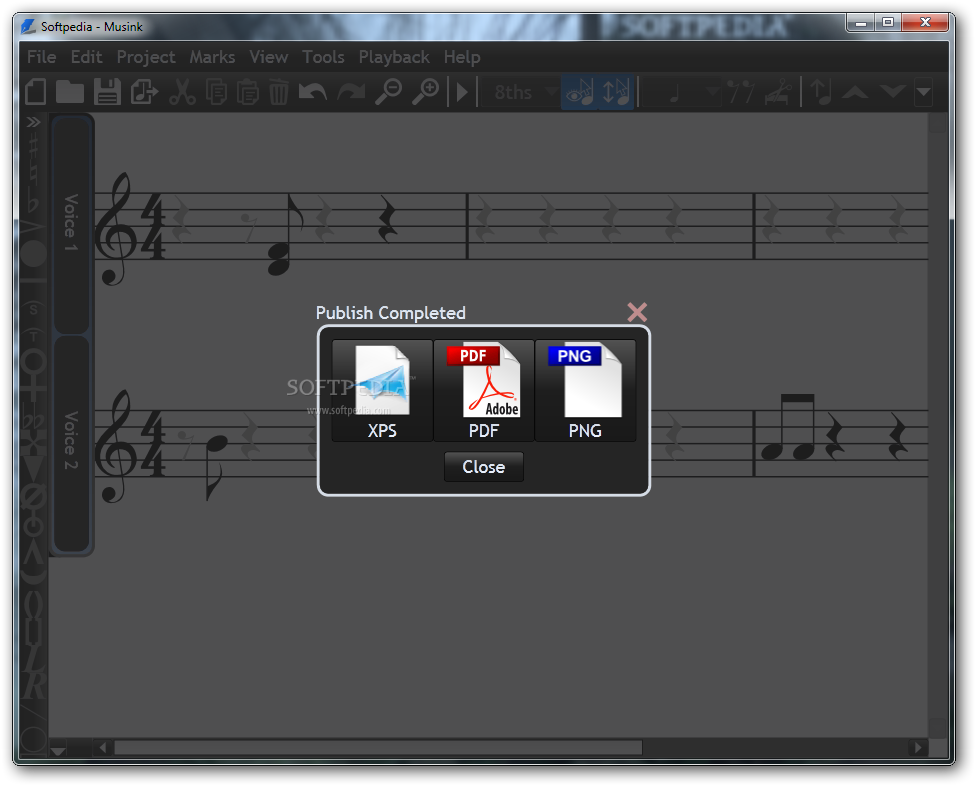Open the published PDF file

(x=484, y=391)
